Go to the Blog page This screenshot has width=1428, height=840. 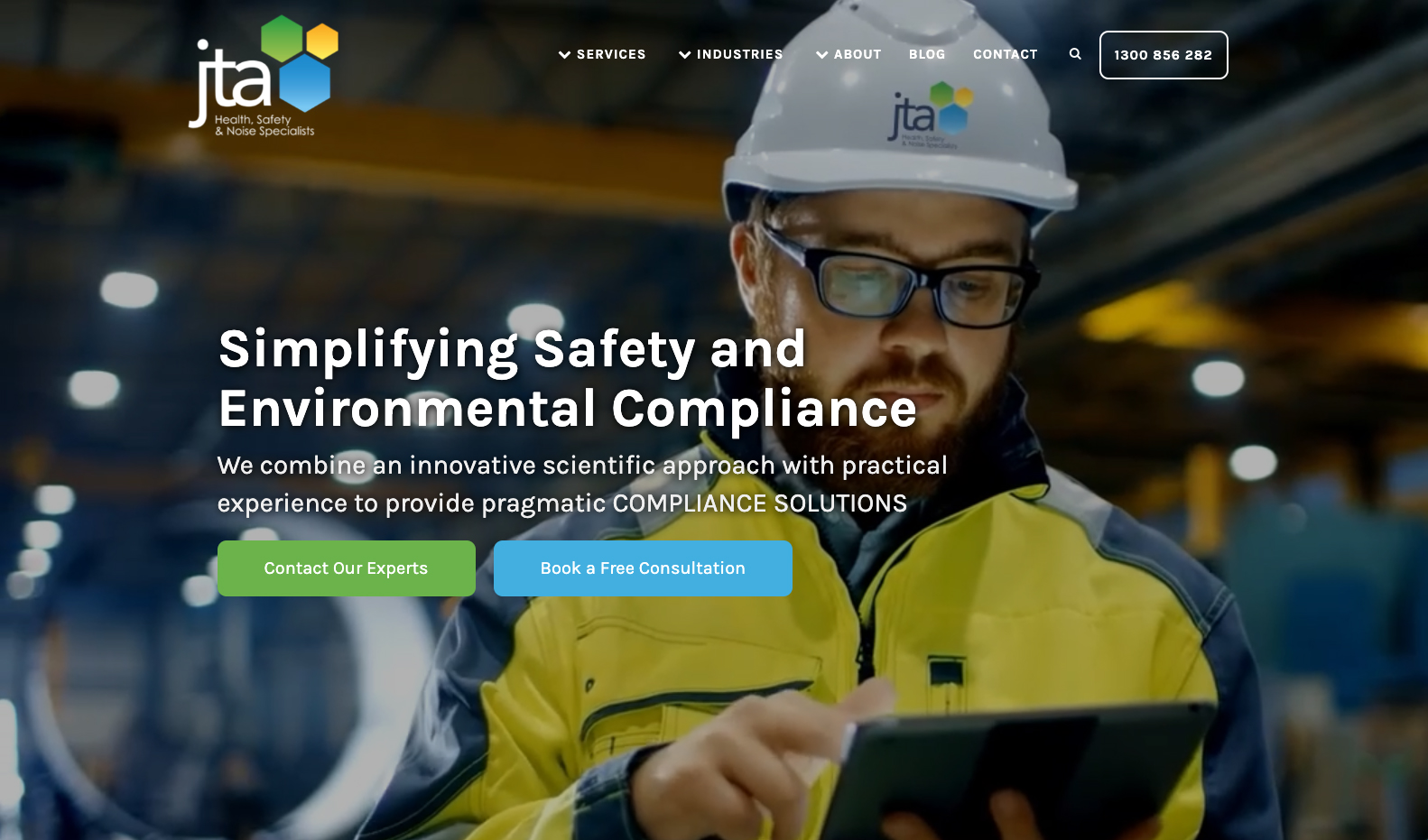(x=927, y=54)
